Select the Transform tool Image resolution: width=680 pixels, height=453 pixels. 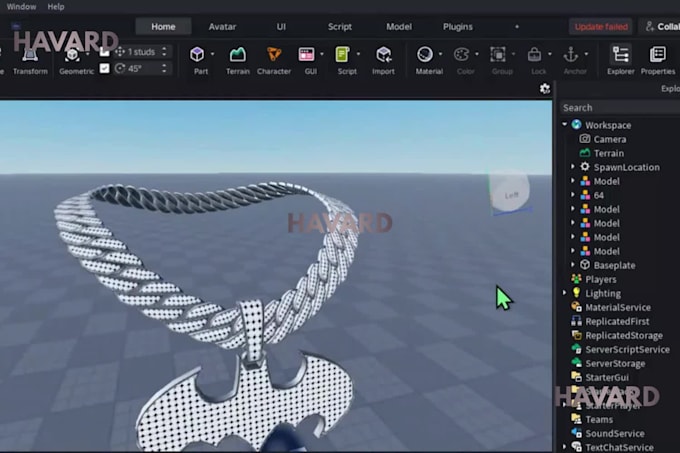pyautogui.click(x=30, y=61)
